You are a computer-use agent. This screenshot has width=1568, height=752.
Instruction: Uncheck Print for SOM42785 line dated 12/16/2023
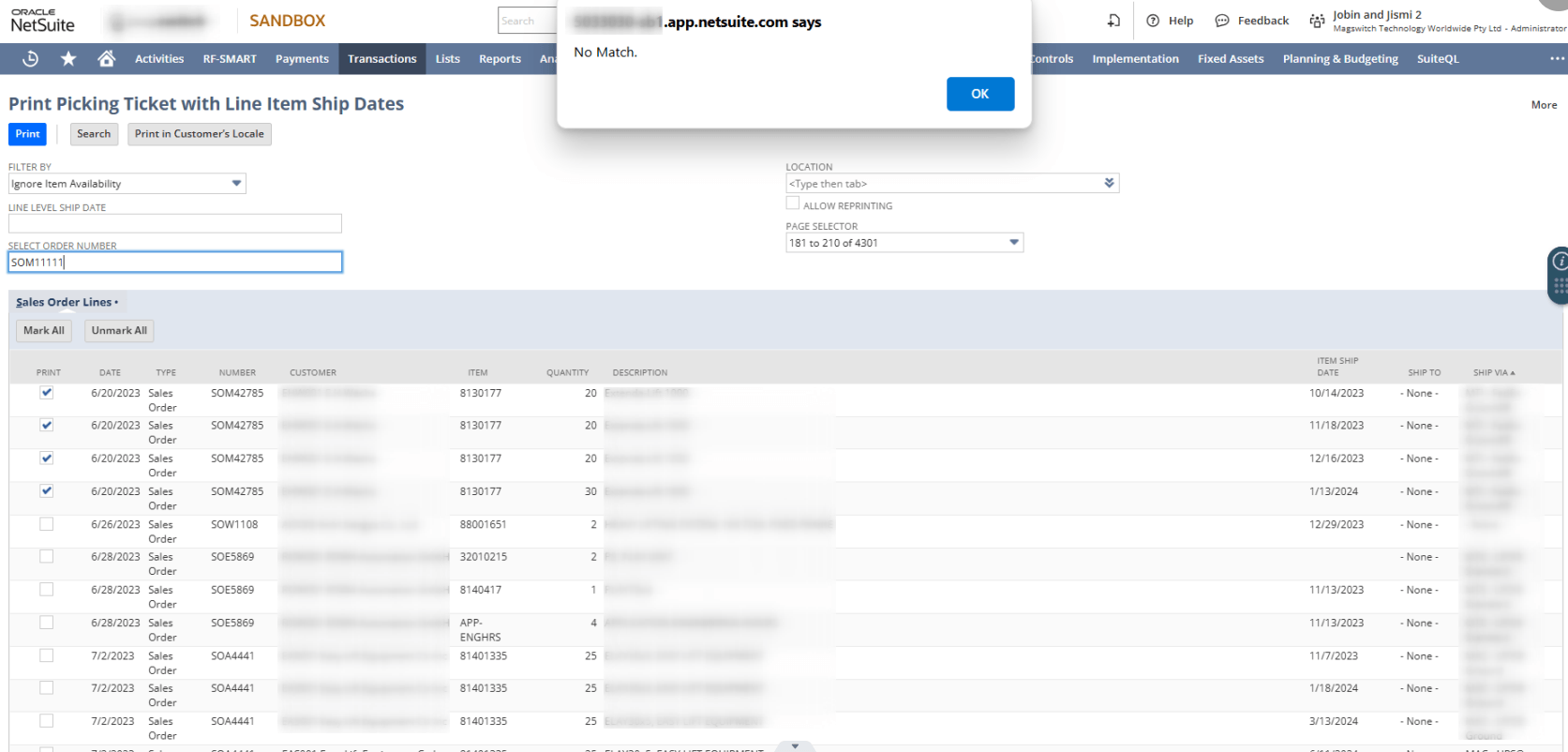tap(47, 459)
